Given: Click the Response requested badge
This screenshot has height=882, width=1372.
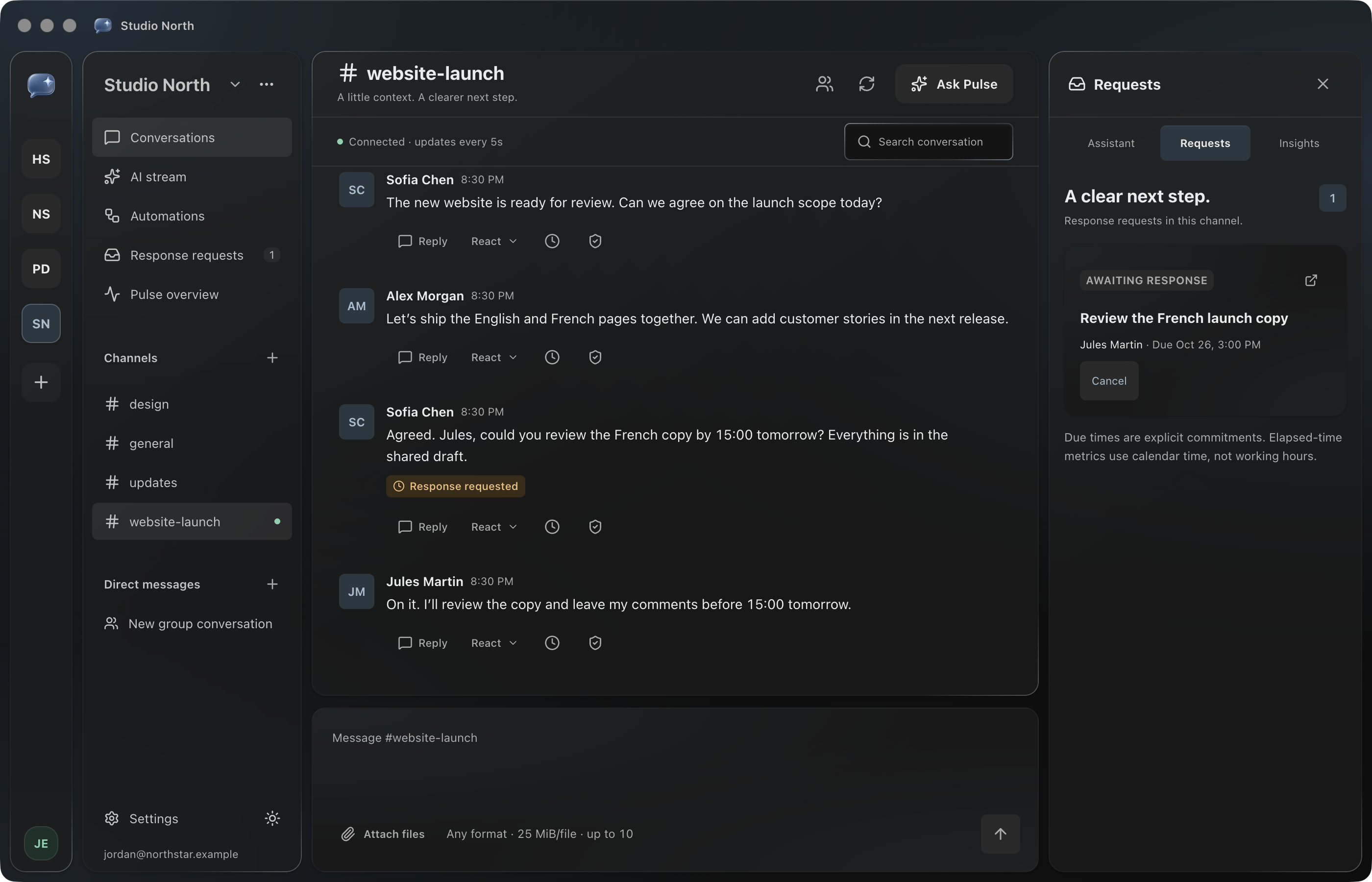Looking at the screenshot, I should click(456, 486).
